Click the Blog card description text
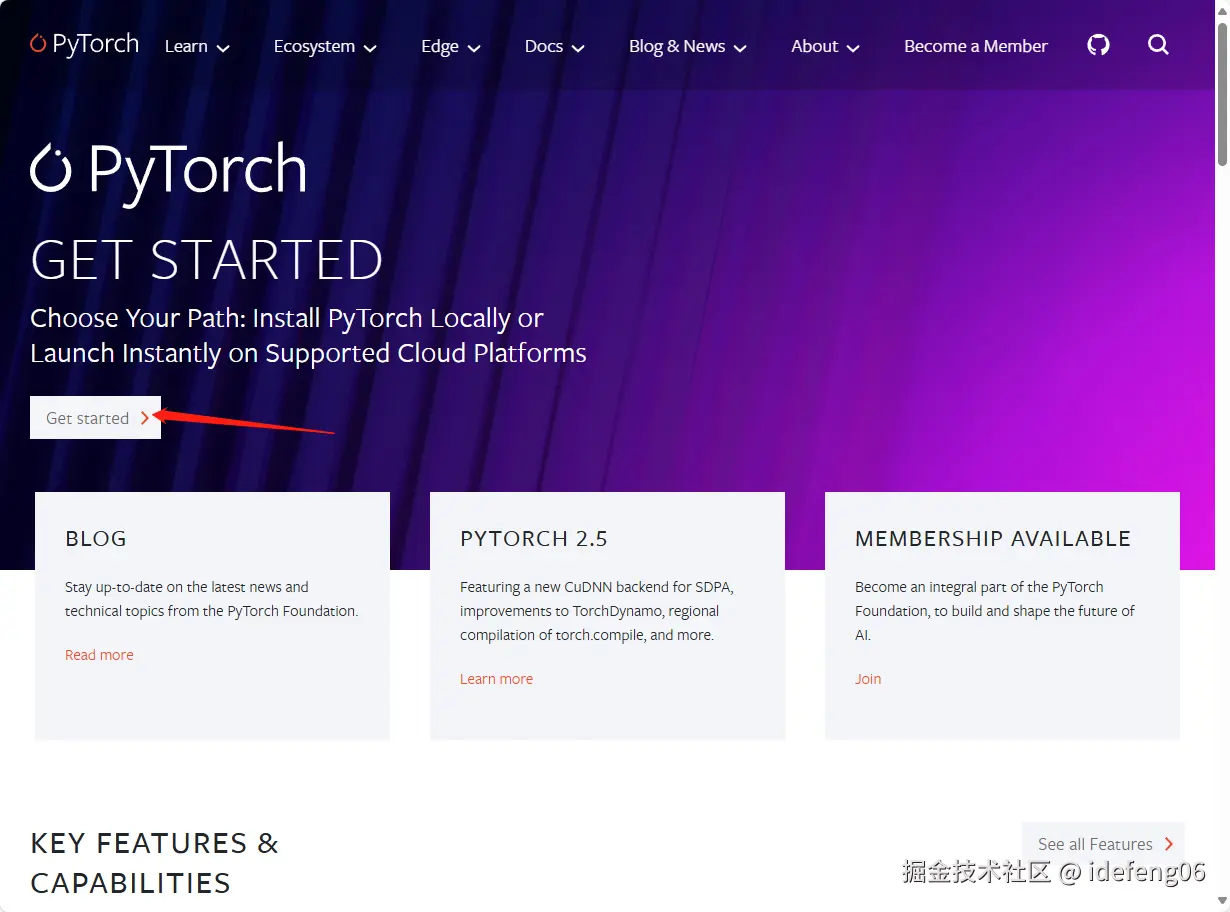 coord(211,599)
